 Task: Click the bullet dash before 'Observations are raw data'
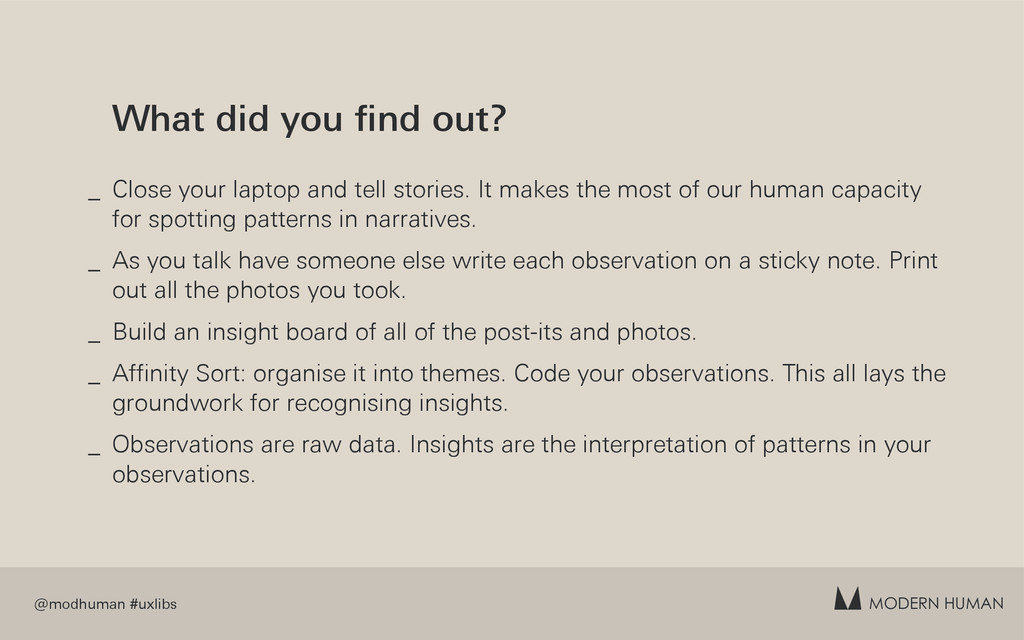pos(94,453)
